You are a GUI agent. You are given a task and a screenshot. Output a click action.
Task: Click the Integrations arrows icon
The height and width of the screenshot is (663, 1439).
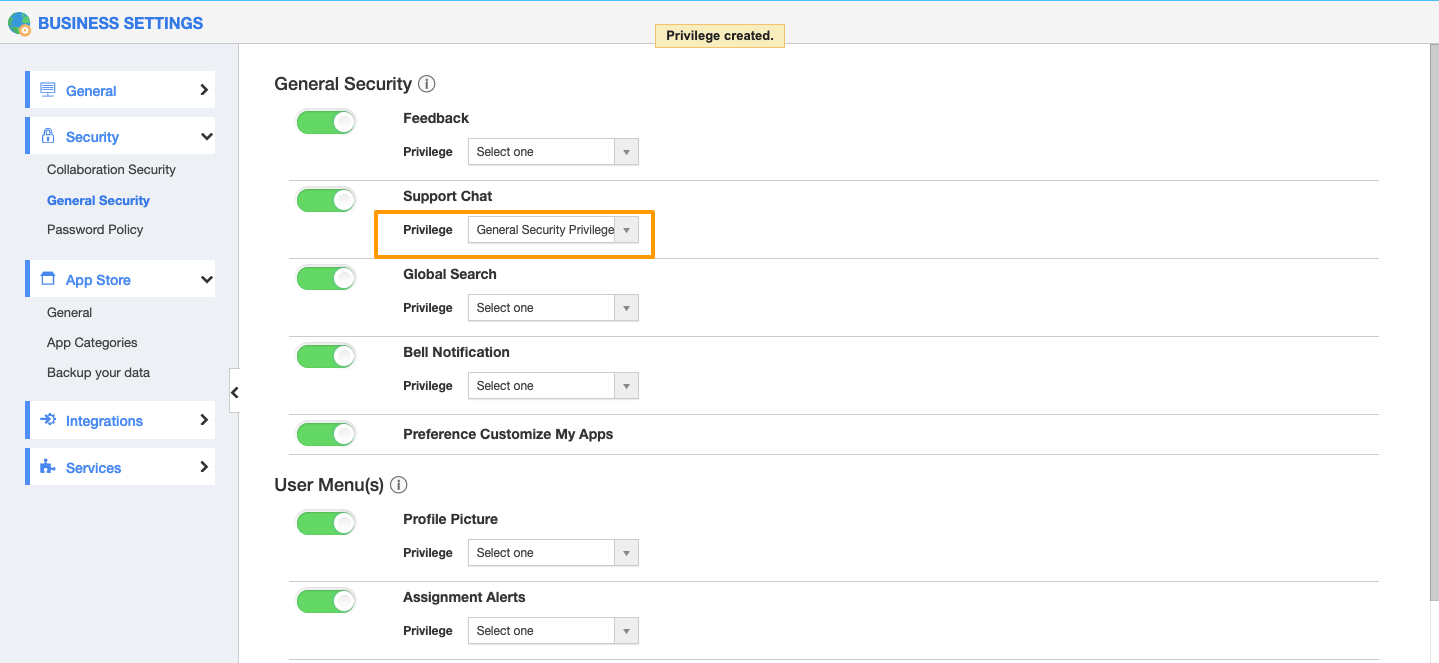(x=48, y=421)
